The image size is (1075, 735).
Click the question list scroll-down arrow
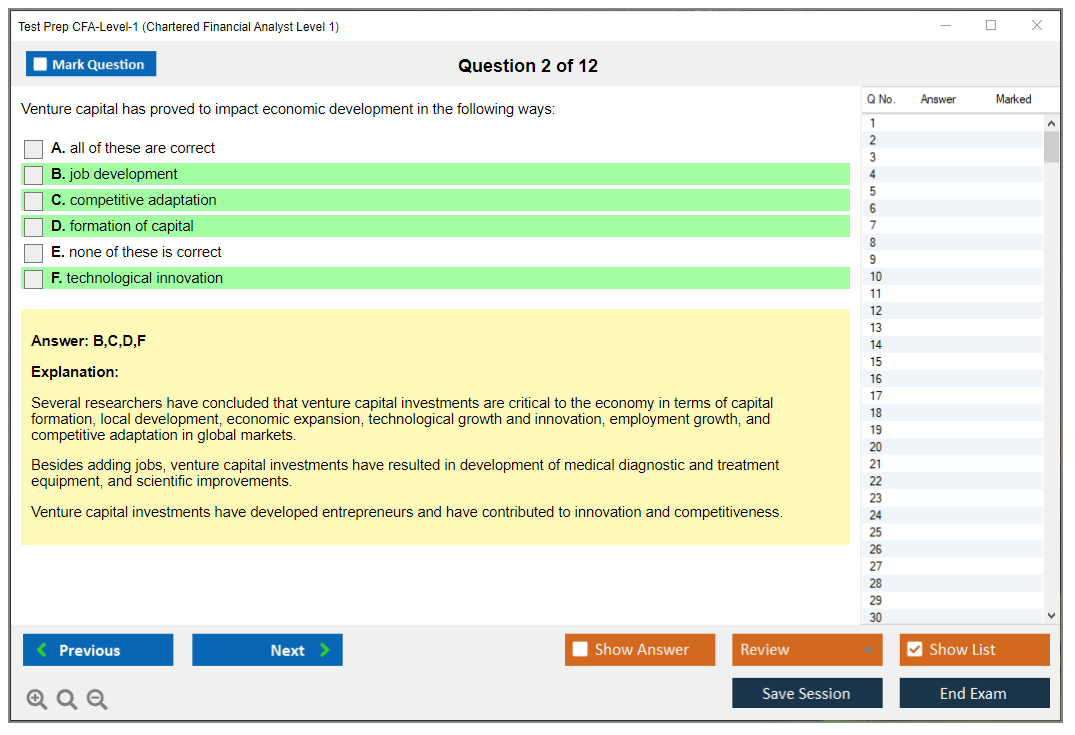click(1051, 616)
